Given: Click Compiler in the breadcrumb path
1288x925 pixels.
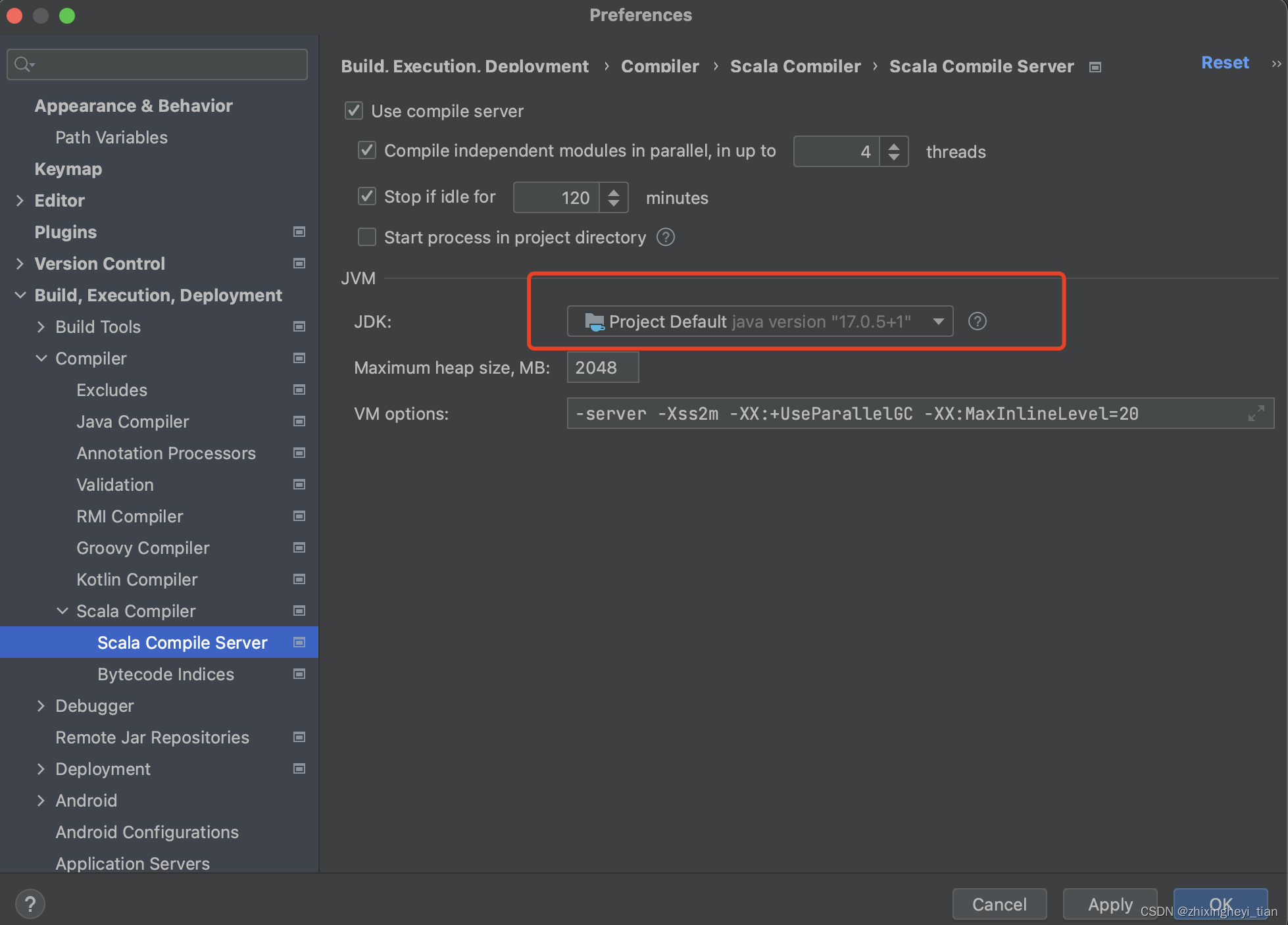Looking at the screenshot, I should [660, 66].
